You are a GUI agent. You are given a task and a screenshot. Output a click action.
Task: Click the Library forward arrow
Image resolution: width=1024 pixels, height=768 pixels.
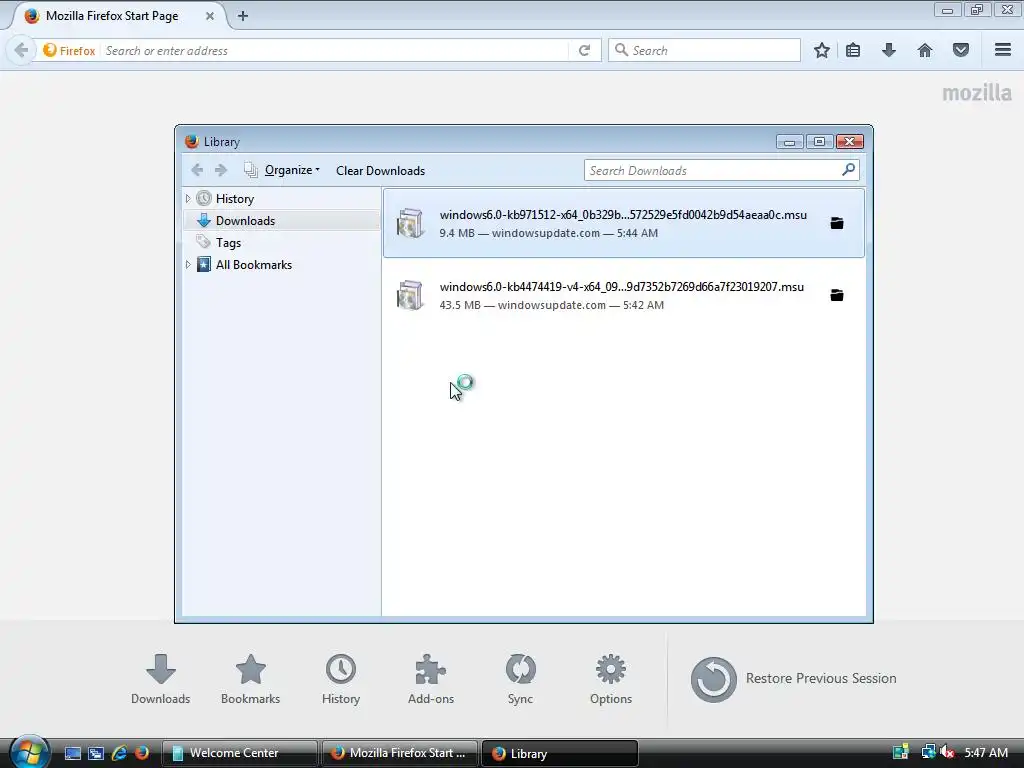[221, 170]
